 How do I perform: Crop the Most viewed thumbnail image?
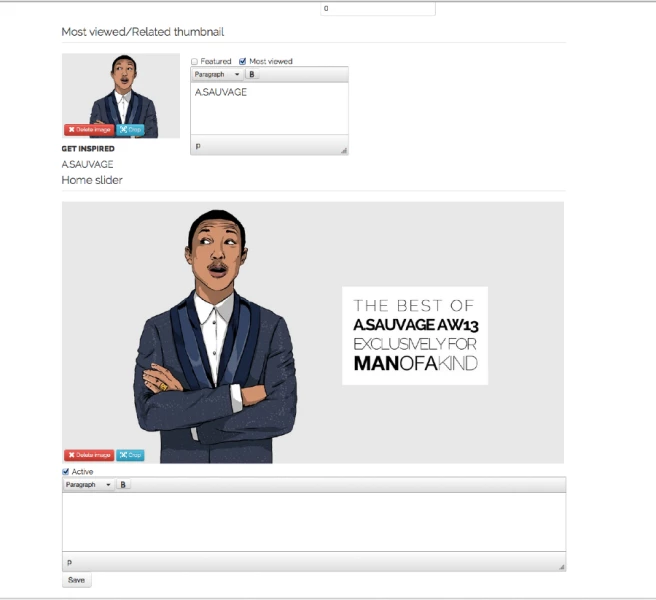tap(130, 130)
